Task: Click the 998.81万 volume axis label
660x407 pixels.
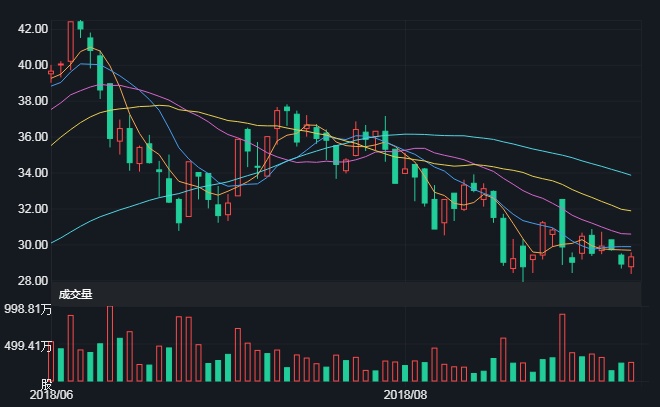Action: pos(26,310)
